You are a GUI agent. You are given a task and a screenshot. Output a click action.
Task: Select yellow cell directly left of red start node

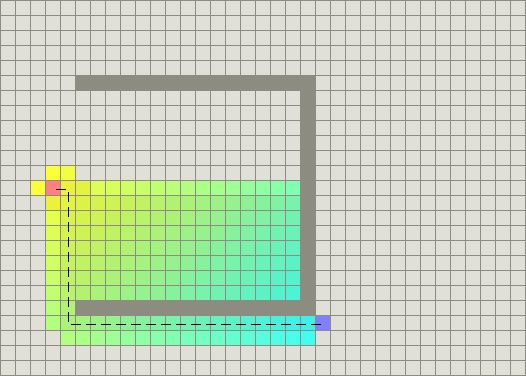(38, 188)
